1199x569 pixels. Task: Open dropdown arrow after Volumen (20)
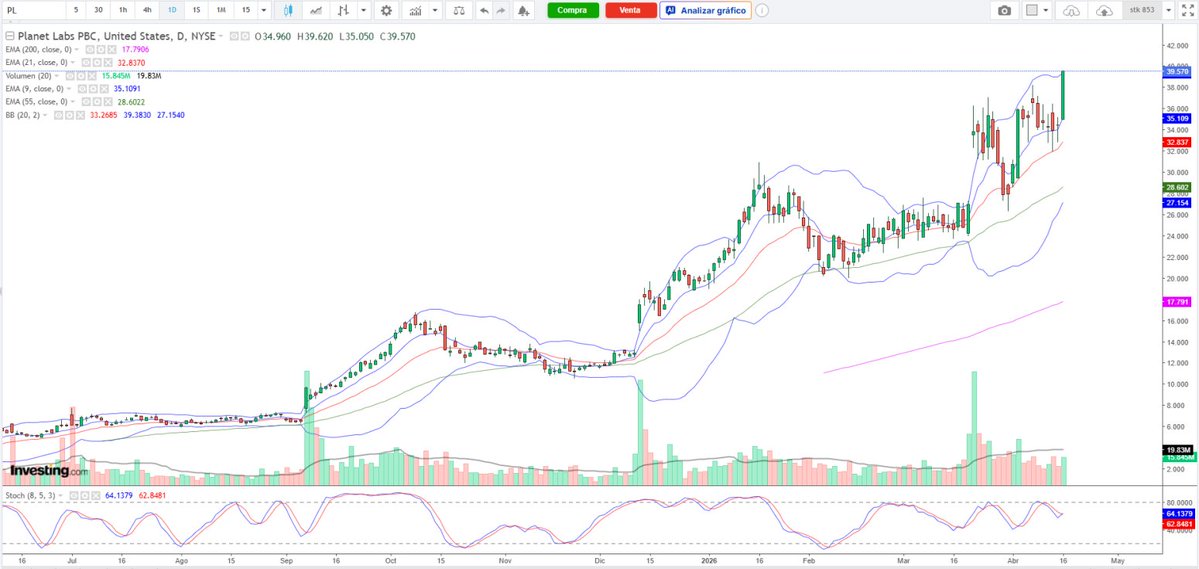click(x=57, y=76)
